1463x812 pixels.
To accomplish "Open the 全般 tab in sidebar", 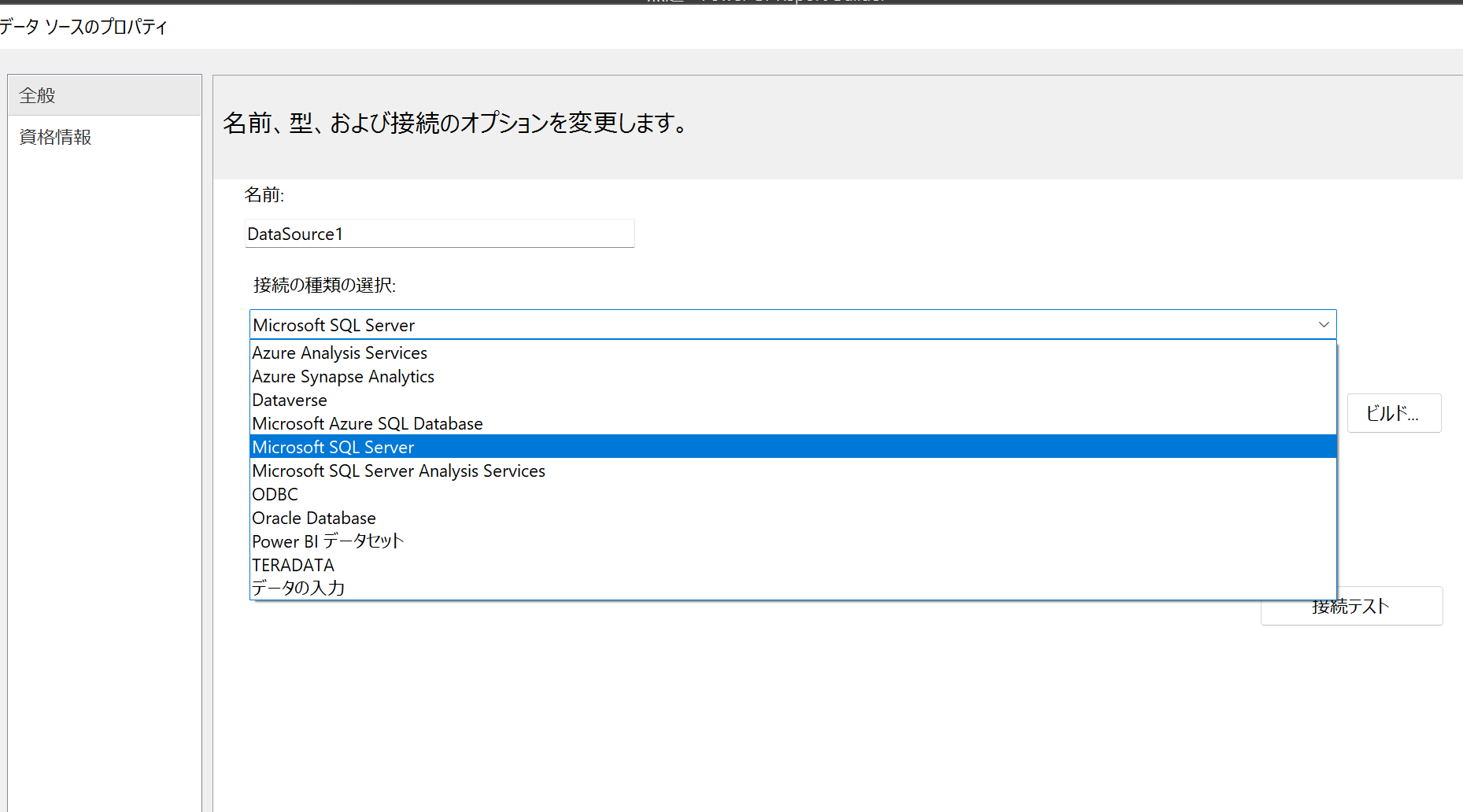I will pos(104,95).
